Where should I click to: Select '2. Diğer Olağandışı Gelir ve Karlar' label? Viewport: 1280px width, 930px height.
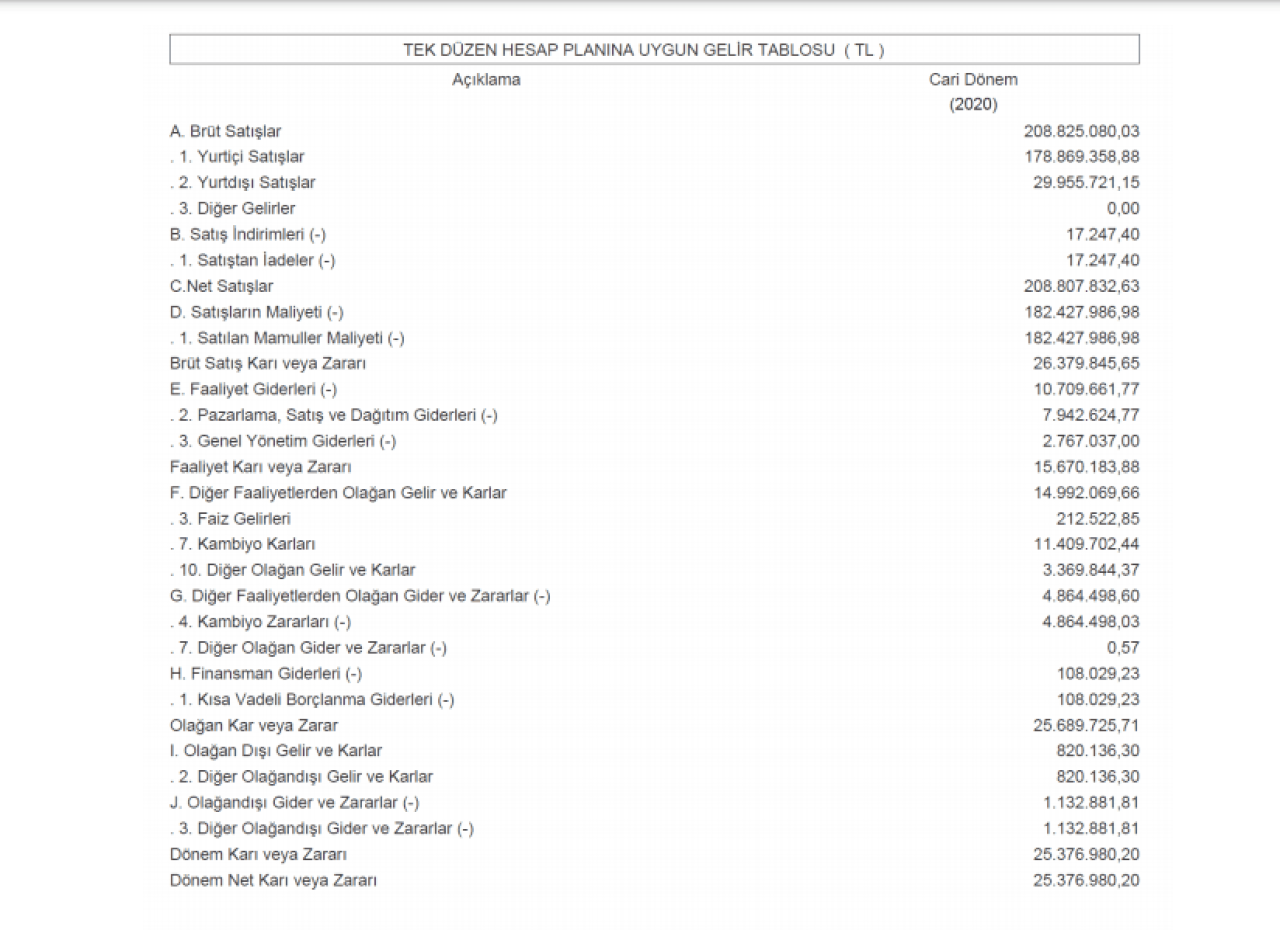tap(301, 776)
